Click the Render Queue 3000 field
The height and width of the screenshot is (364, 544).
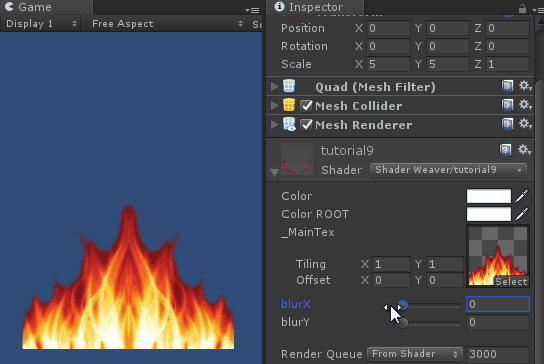point(498,354)
